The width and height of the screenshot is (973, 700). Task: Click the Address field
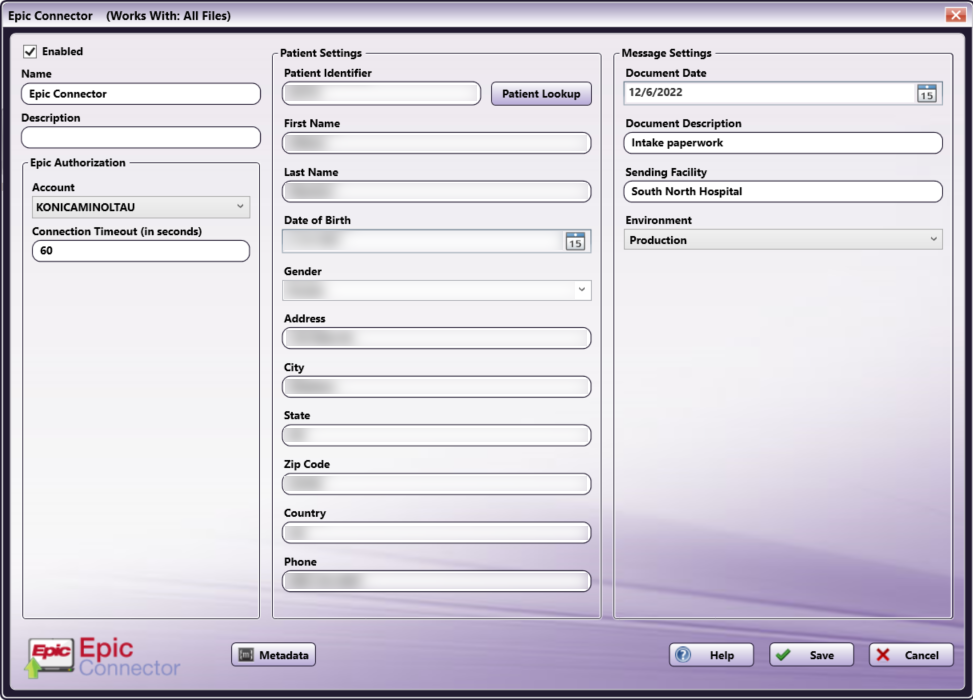[x=437, y=338]
